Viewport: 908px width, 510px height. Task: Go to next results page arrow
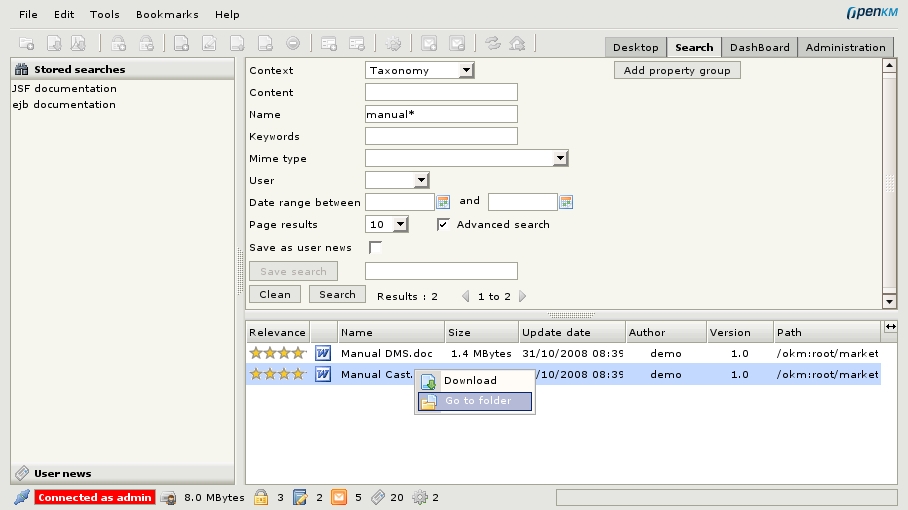522,296
